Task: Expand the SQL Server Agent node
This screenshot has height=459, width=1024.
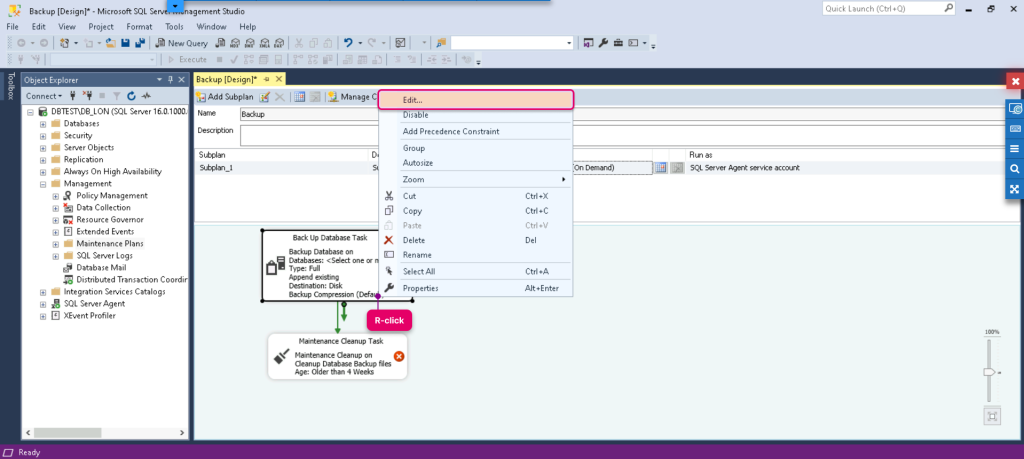Action: pyautogui.click(x=43, y=304)
